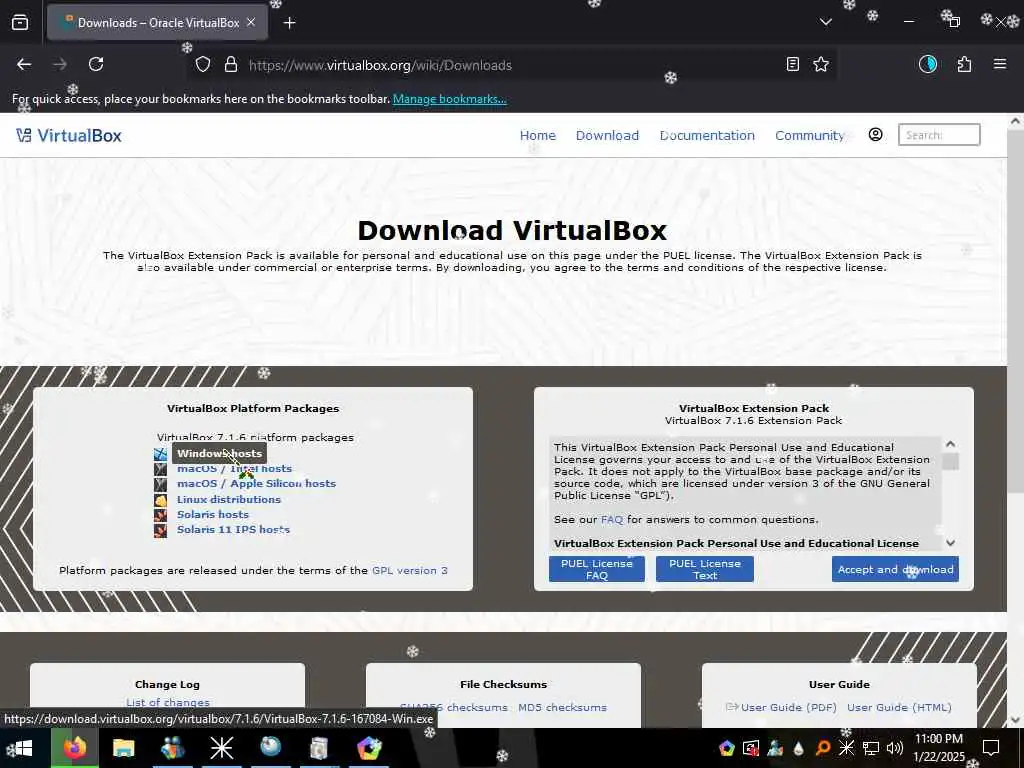Click the Firefox taskbar icon
The image size is (1024, 768).
74,748
